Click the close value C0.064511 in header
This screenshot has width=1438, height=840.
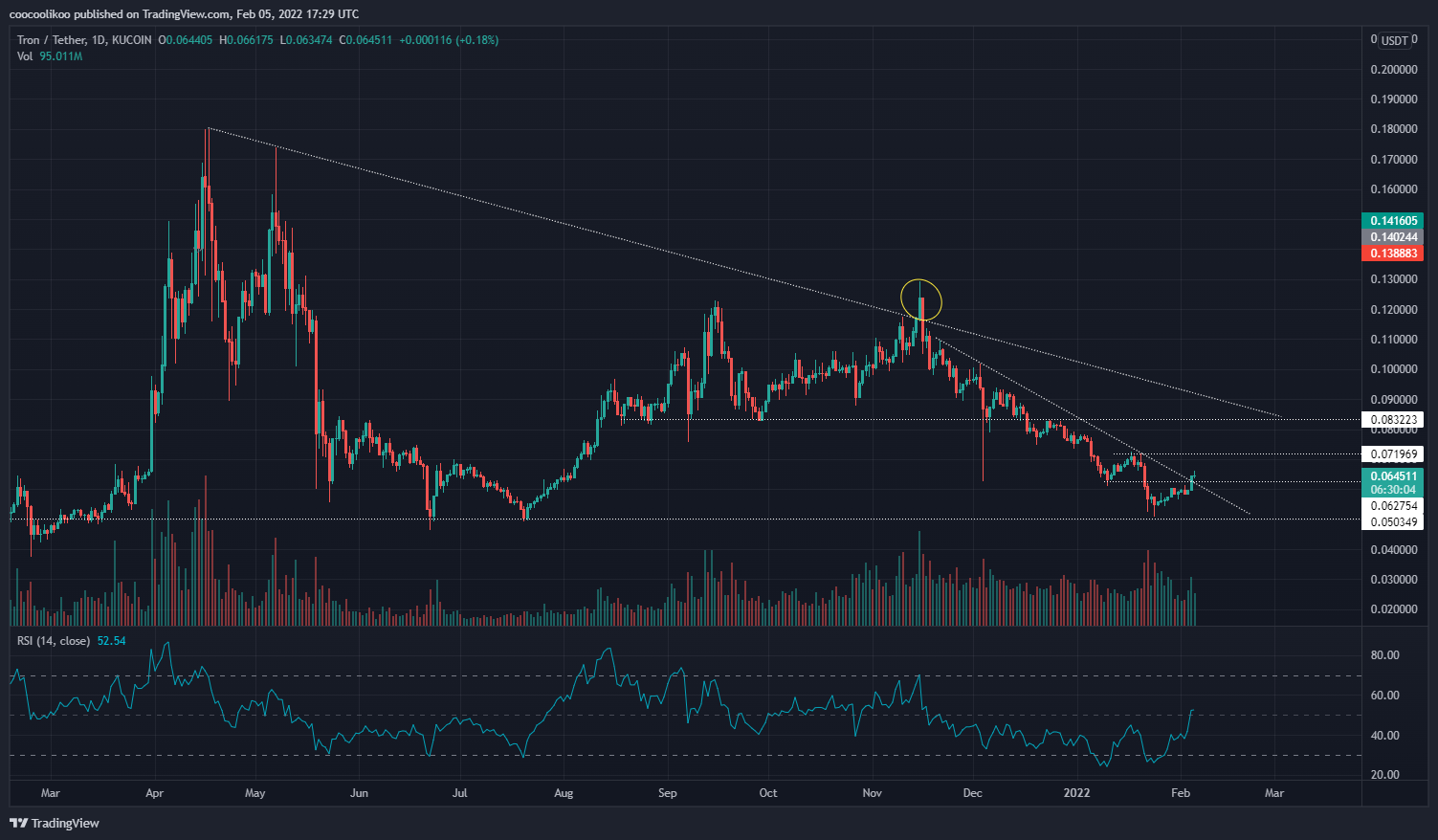(x=365, y=40)
